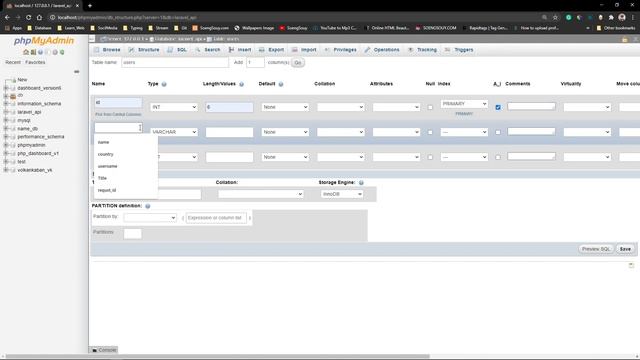640x360 pixels.
Task: Click the phpMyAdmin home icon
Action: click(26, 52)
